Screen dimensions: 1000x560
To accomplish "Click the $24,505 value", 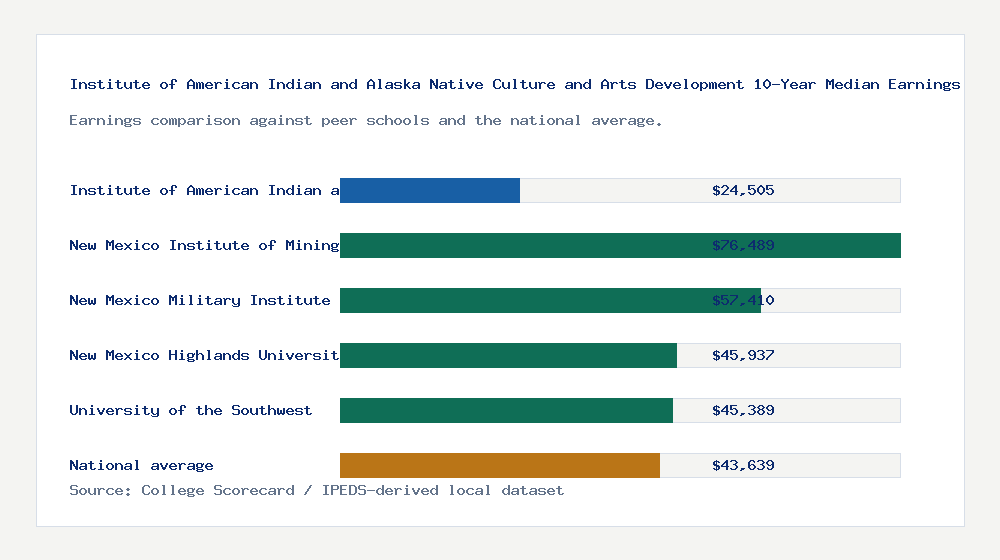I will 743,190.
